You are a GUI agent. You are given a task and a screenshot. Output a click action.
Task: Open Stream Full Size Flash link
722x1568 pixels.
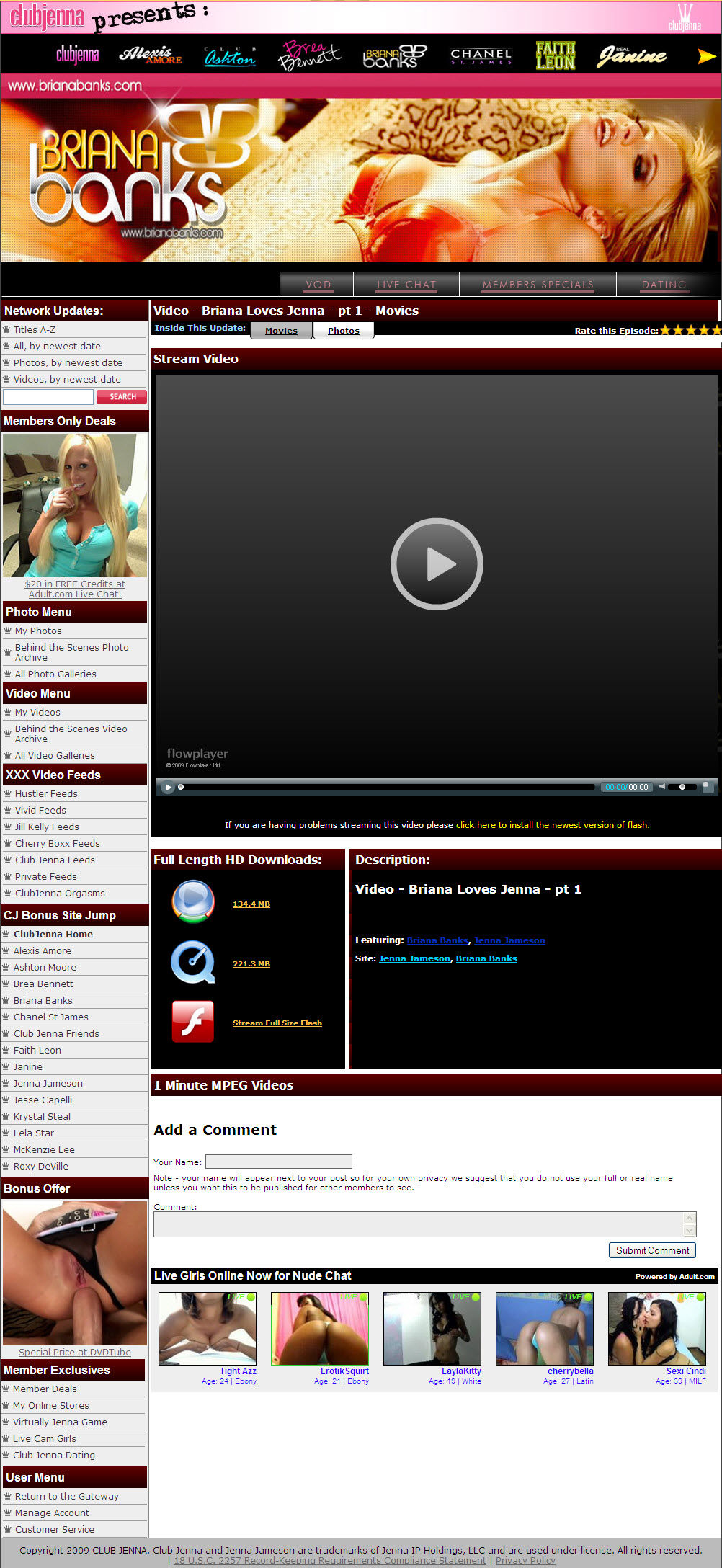pyautogui.click(x=277, y=1023)
